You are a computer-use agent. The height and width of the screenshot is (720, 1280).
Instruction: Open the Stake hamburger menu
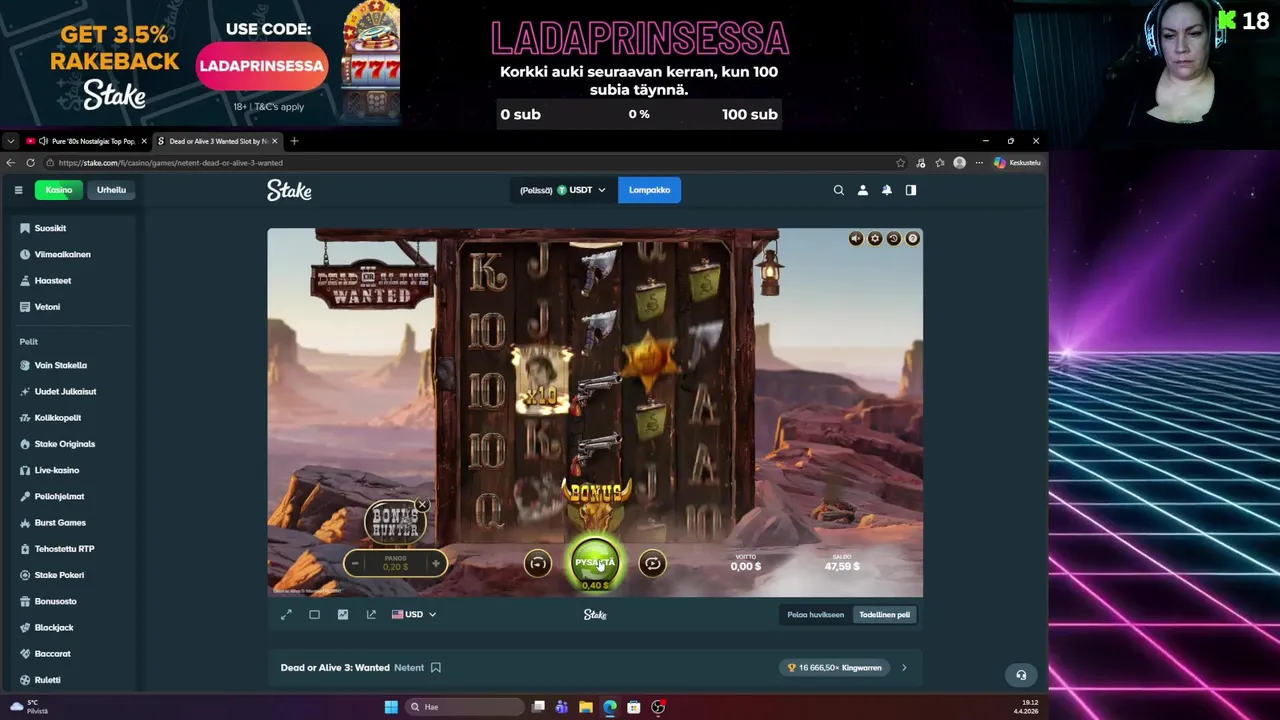[18, 190]
